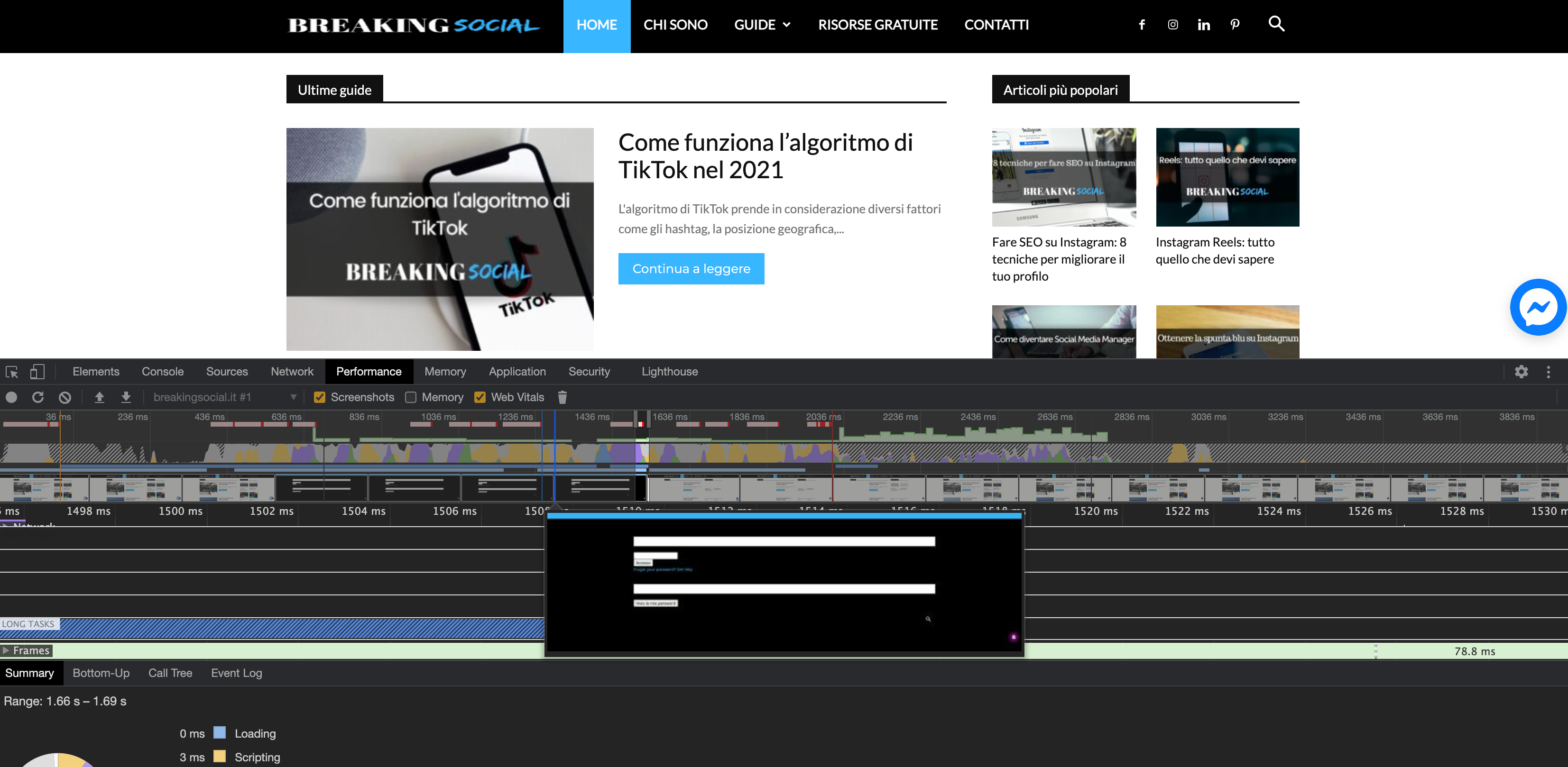Switch to the Elements tab
1568x767 pixels.
pos(95,372)
